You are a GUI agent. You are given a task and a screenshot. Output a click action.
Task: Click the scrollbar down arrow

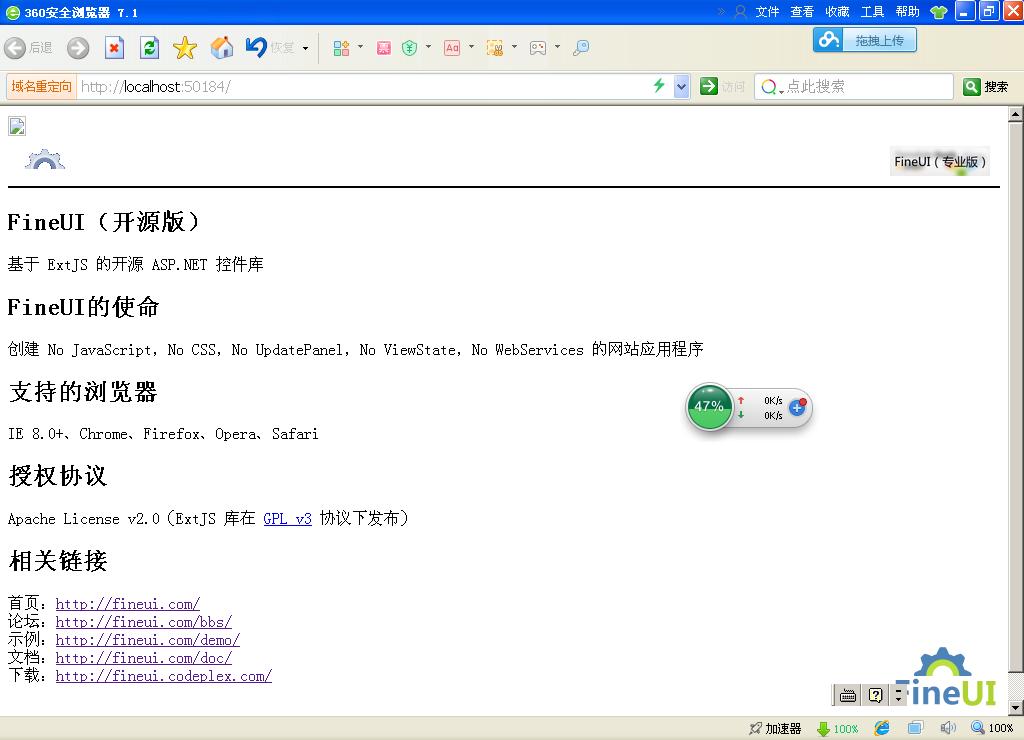click(x=1015, y=708)
